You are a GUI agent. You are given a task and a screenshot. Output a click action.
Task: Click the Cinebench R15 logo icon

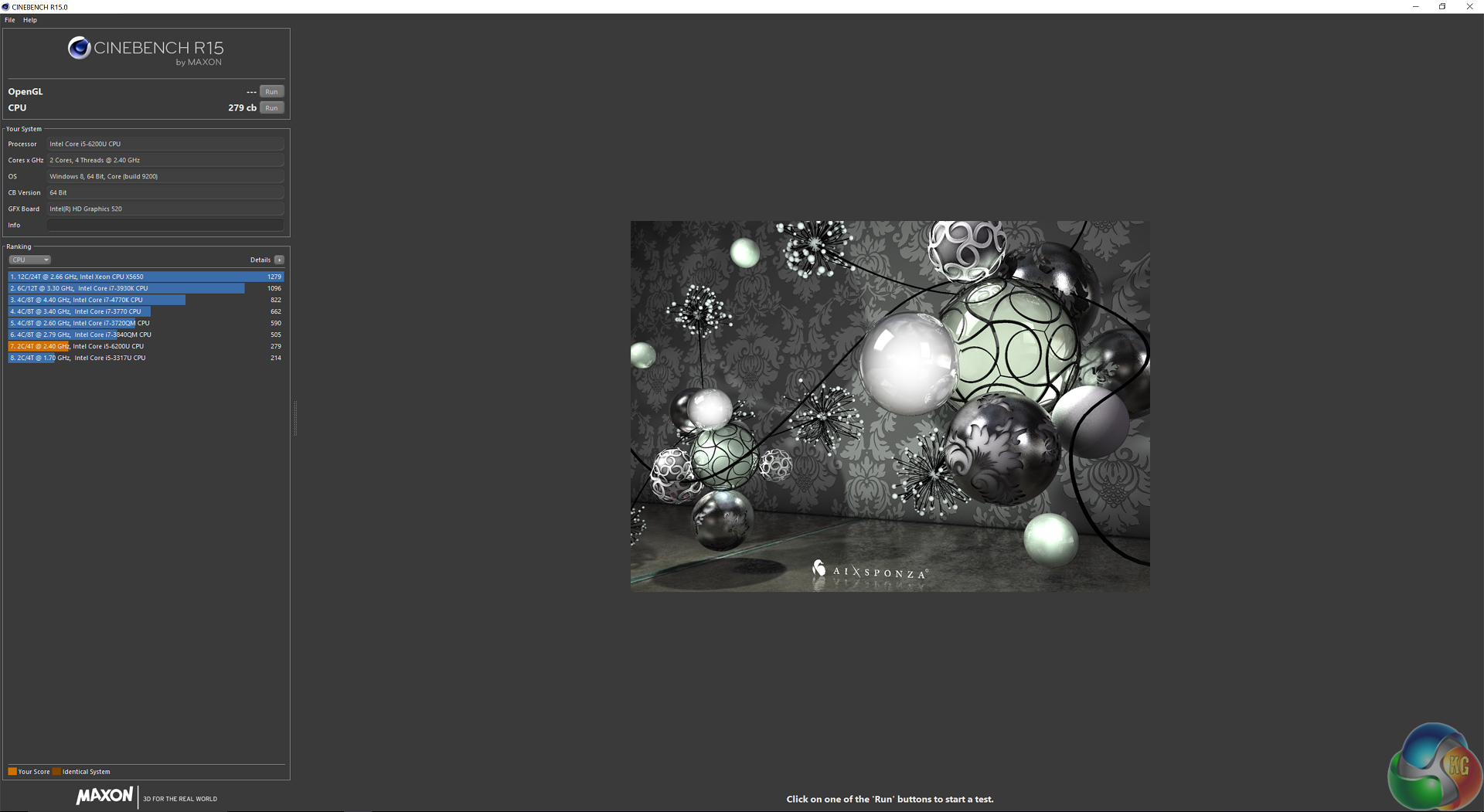[79, 48]
